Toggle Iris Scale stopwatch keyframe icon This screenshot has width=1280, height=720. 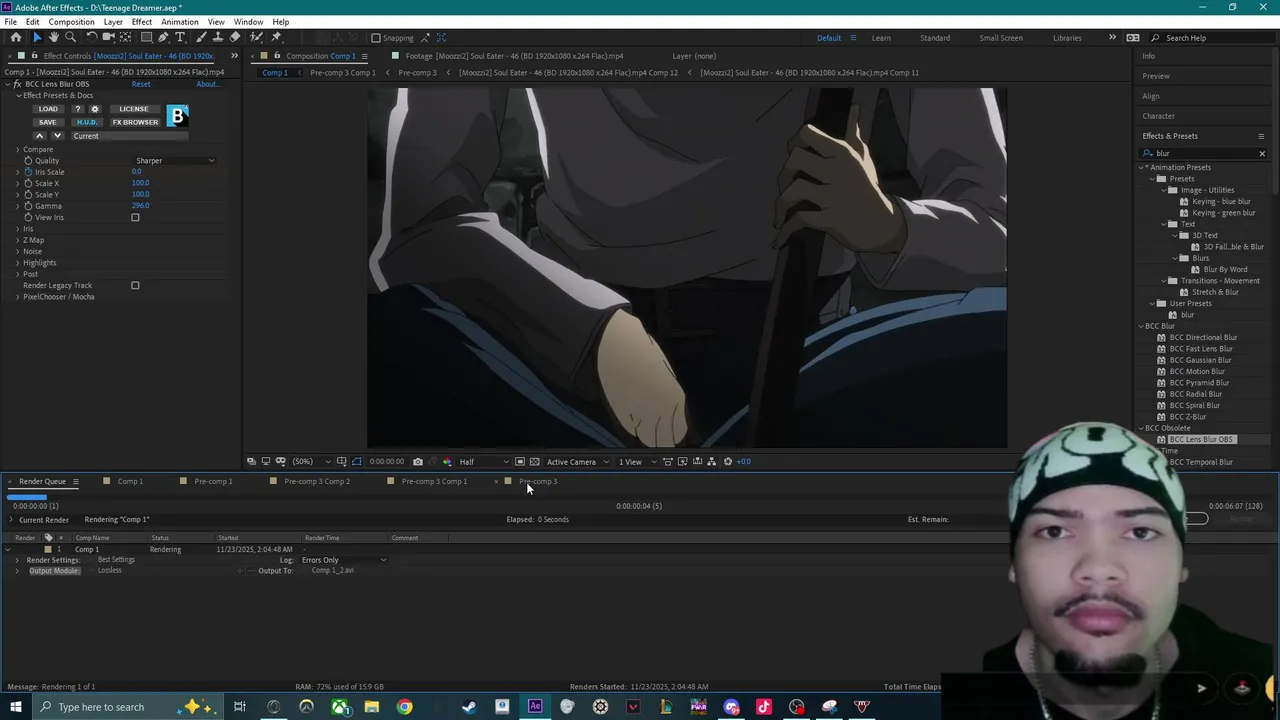pos(28,172)
